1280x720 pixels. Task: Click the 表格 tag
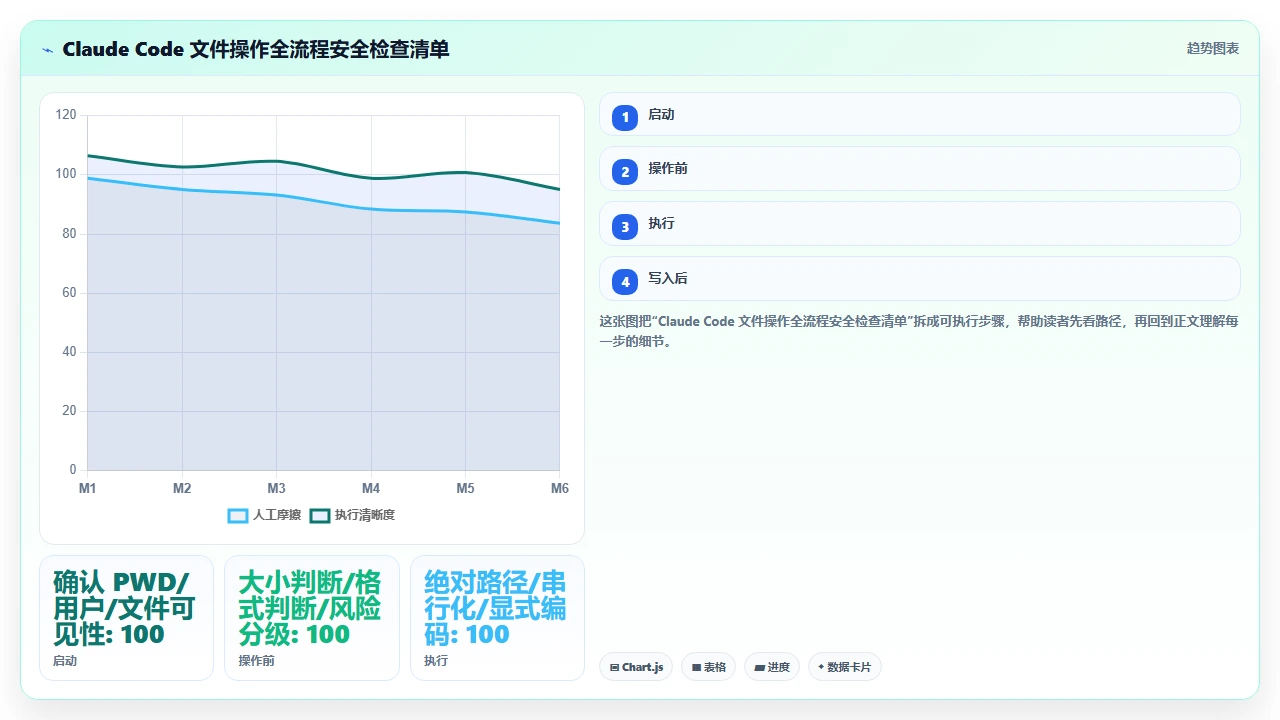708,667
